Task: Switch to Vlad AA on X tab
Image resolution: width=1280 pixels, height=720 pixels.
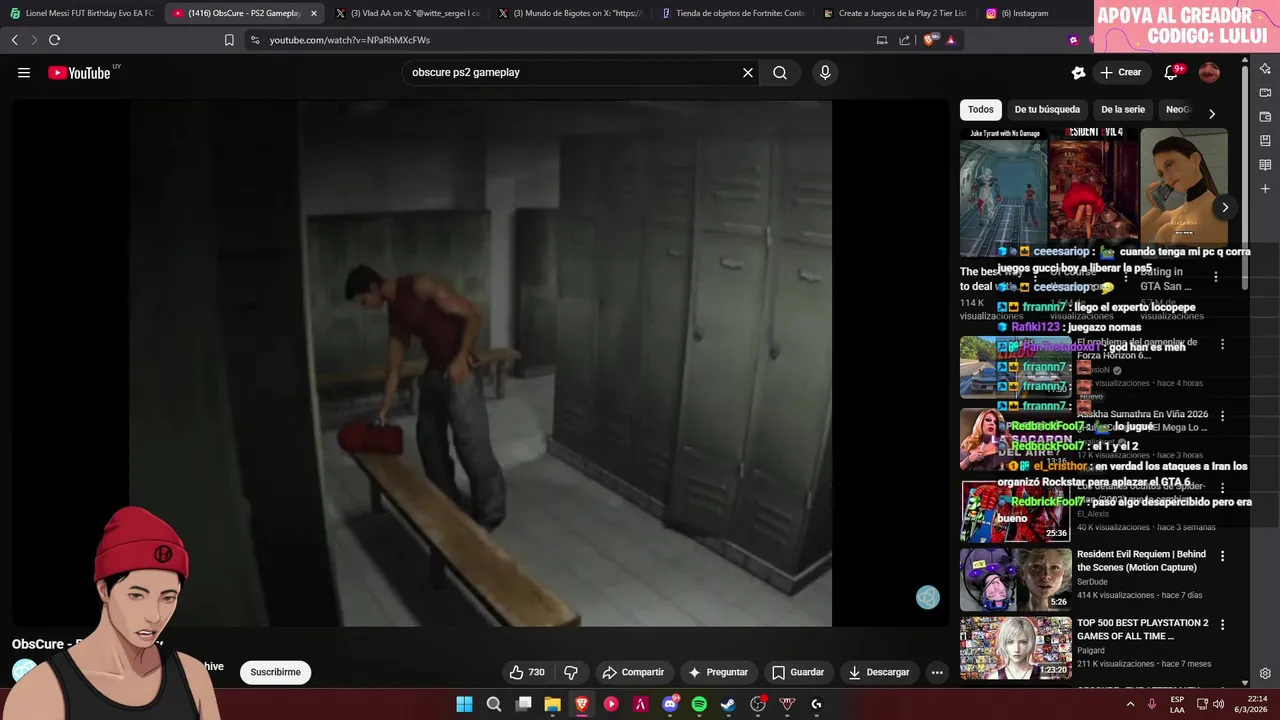Action: 407,13
